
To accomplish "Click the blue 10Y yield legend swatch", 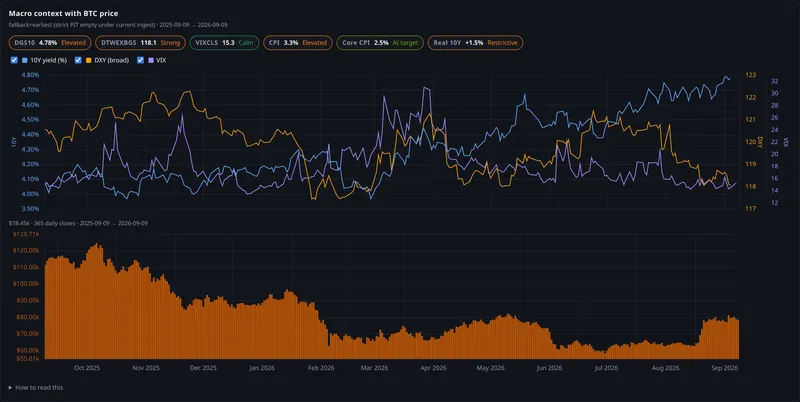I will pos(24,60).
